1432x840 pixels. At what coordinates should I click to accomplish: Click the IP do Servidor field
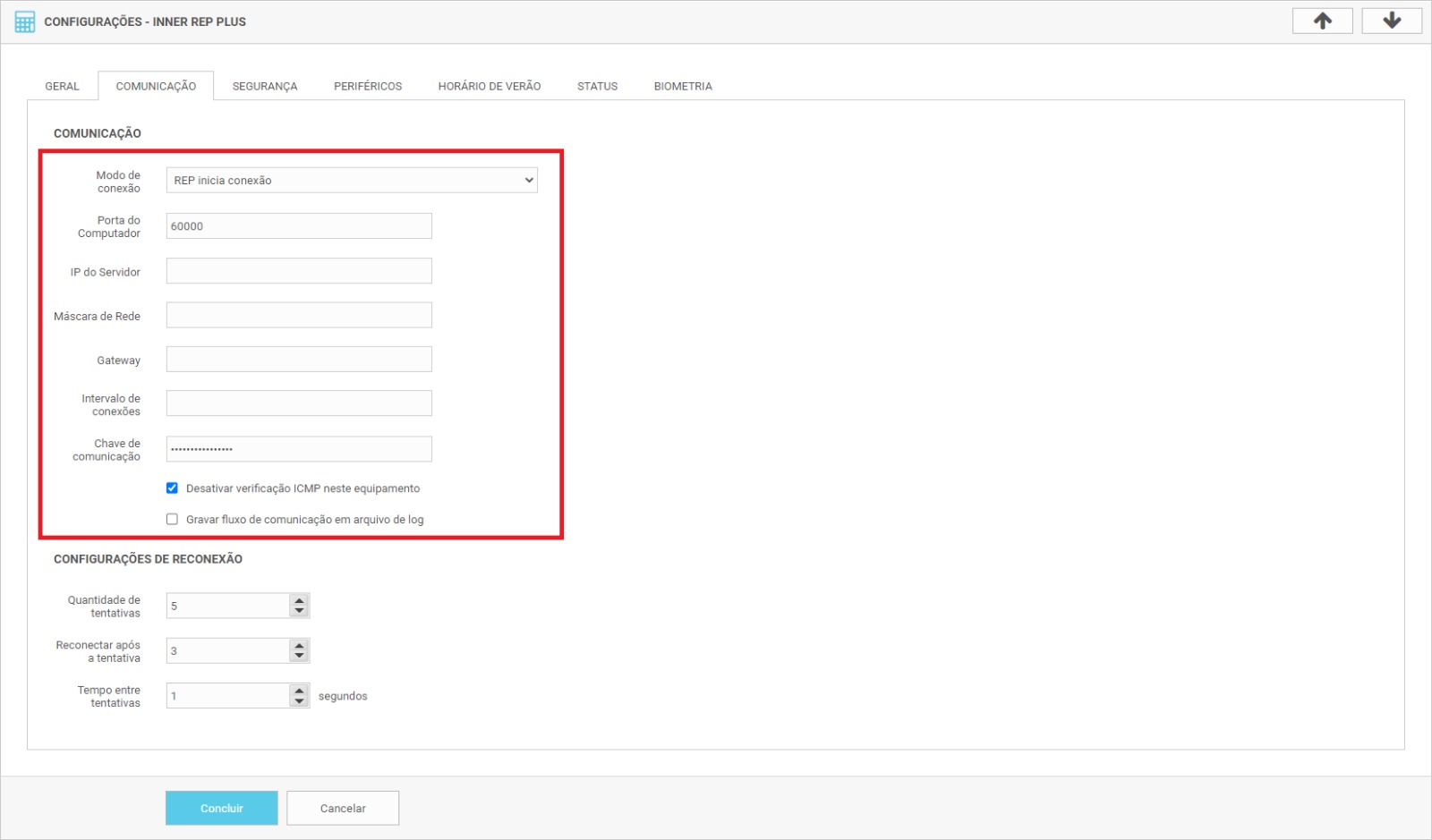pos(299,271)
